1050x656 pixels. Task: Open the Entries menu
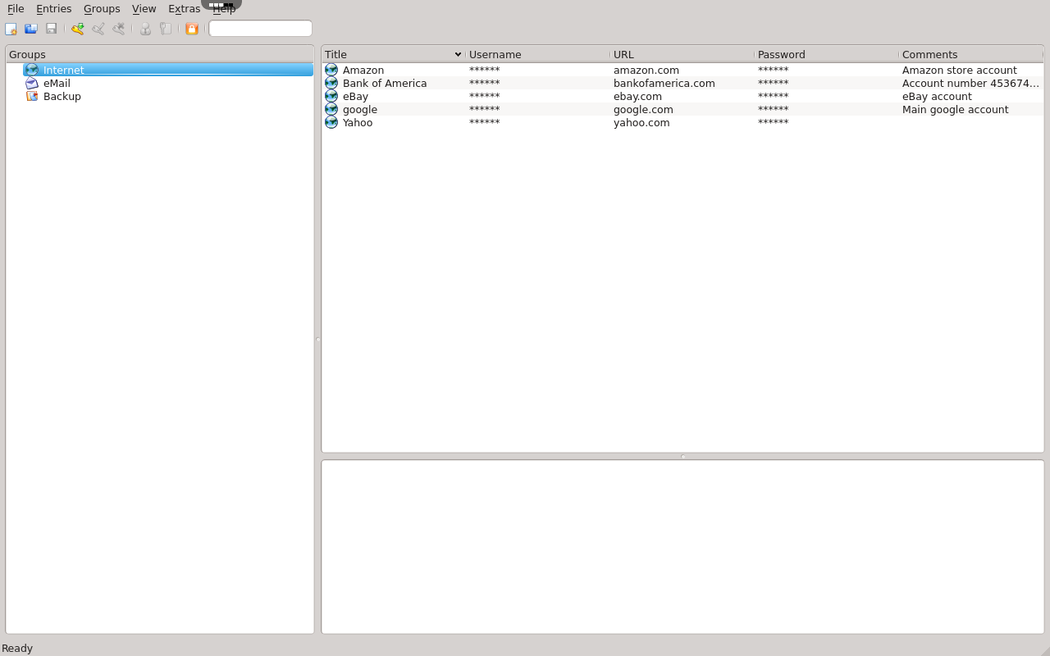[x=54, y=9]
